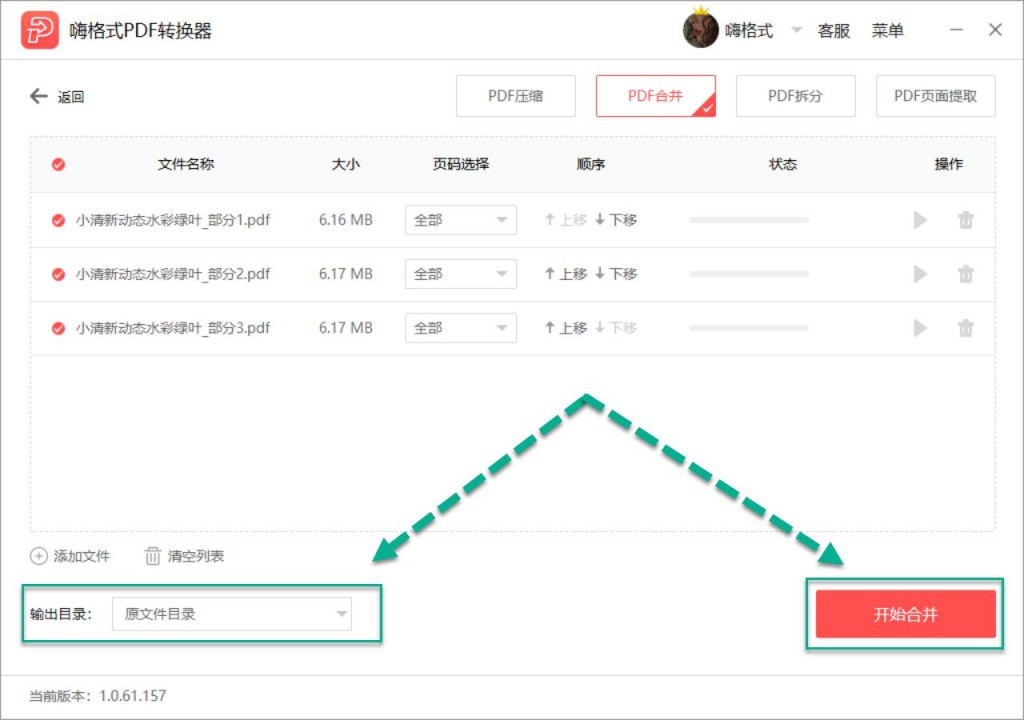This screenshot has width=1024, height=720.
Task: Click the progress bar for 部分2.pdf
Action: point(748,274)
